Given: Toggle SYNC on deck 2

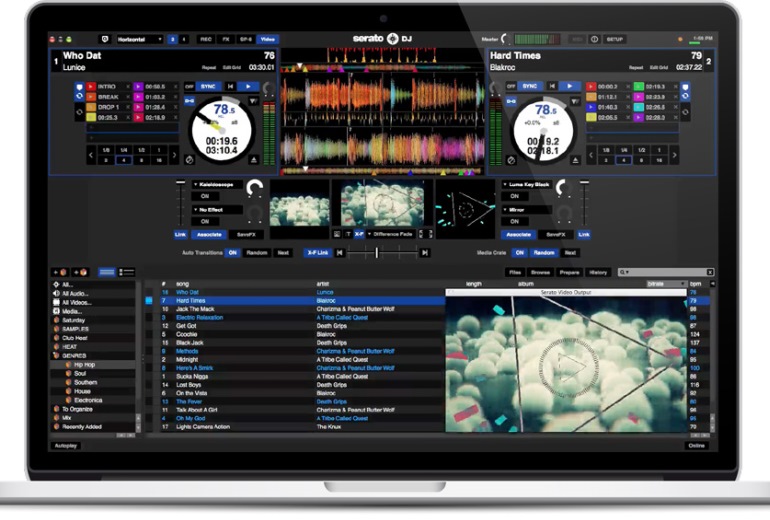Looking at the screenshot, I should click(530, 86).
